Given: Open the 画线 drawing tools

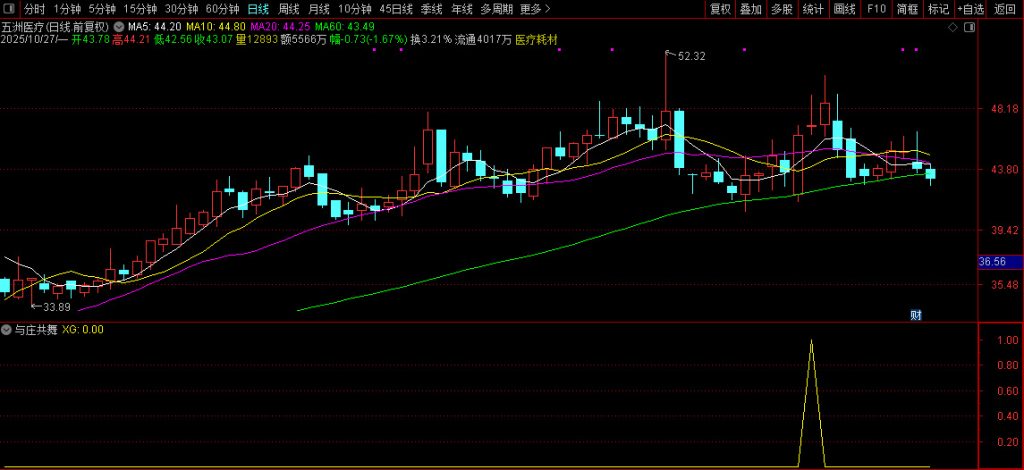Looking at the screenshot, I should 845,9.
